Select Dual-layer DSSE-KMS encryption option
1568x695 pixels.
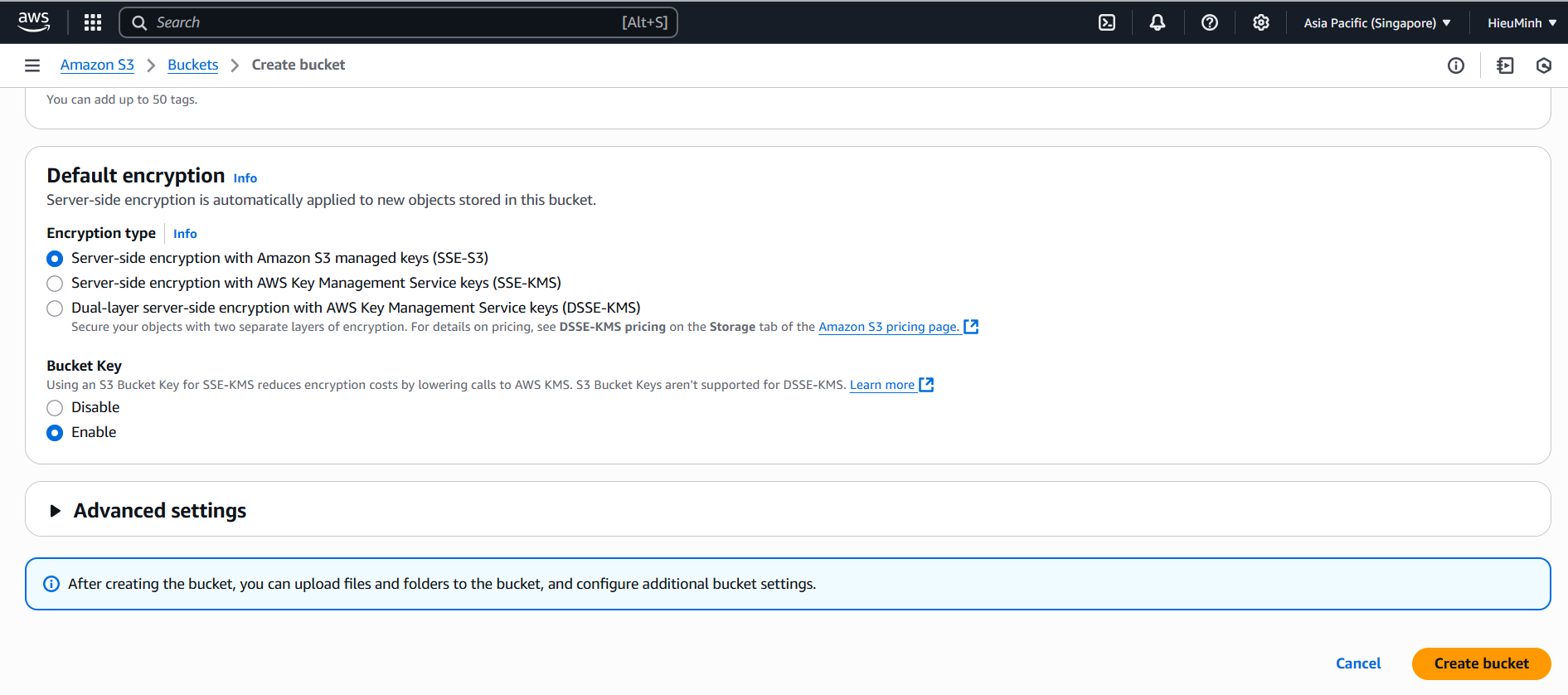pos(55,309)
